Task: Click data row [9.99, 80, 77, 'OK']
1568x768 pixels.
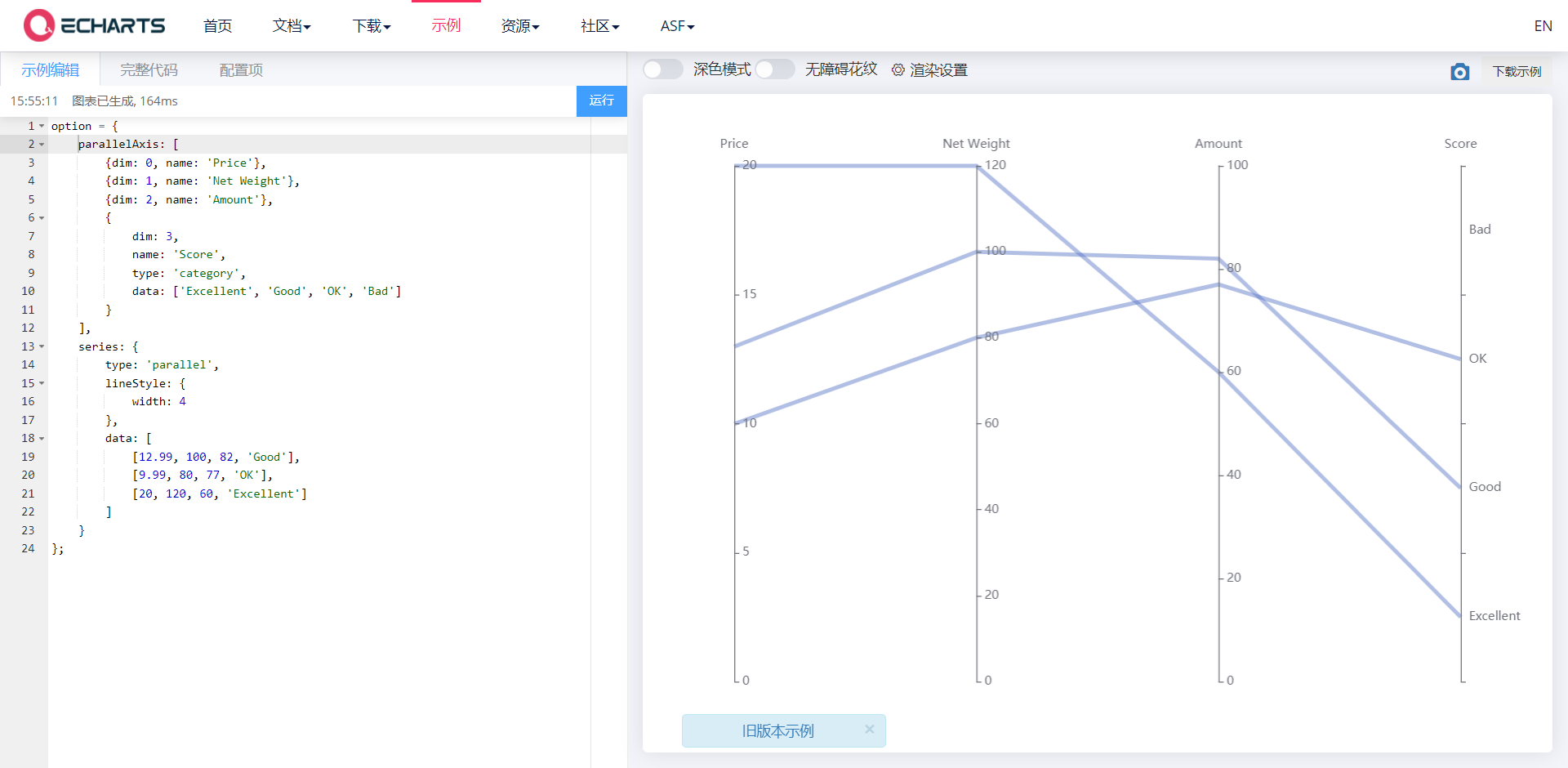Action: click(203, 476)
